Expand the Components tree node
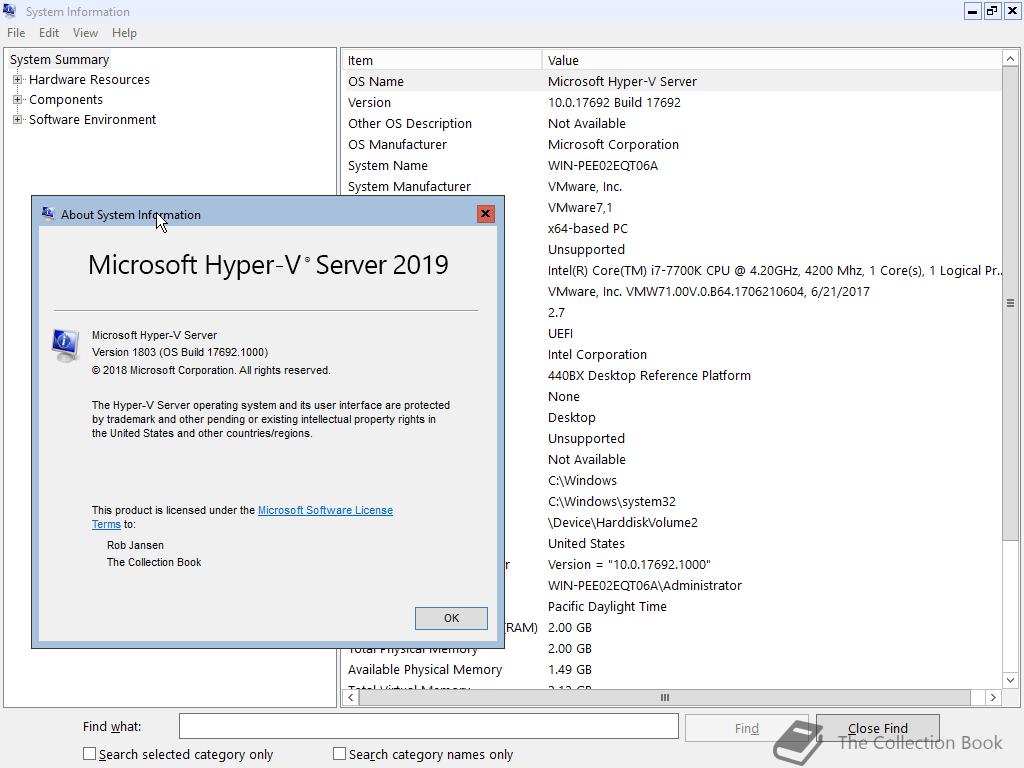Image resolution: width=1024 pixels, height=768 pixels. coord(18,100)
